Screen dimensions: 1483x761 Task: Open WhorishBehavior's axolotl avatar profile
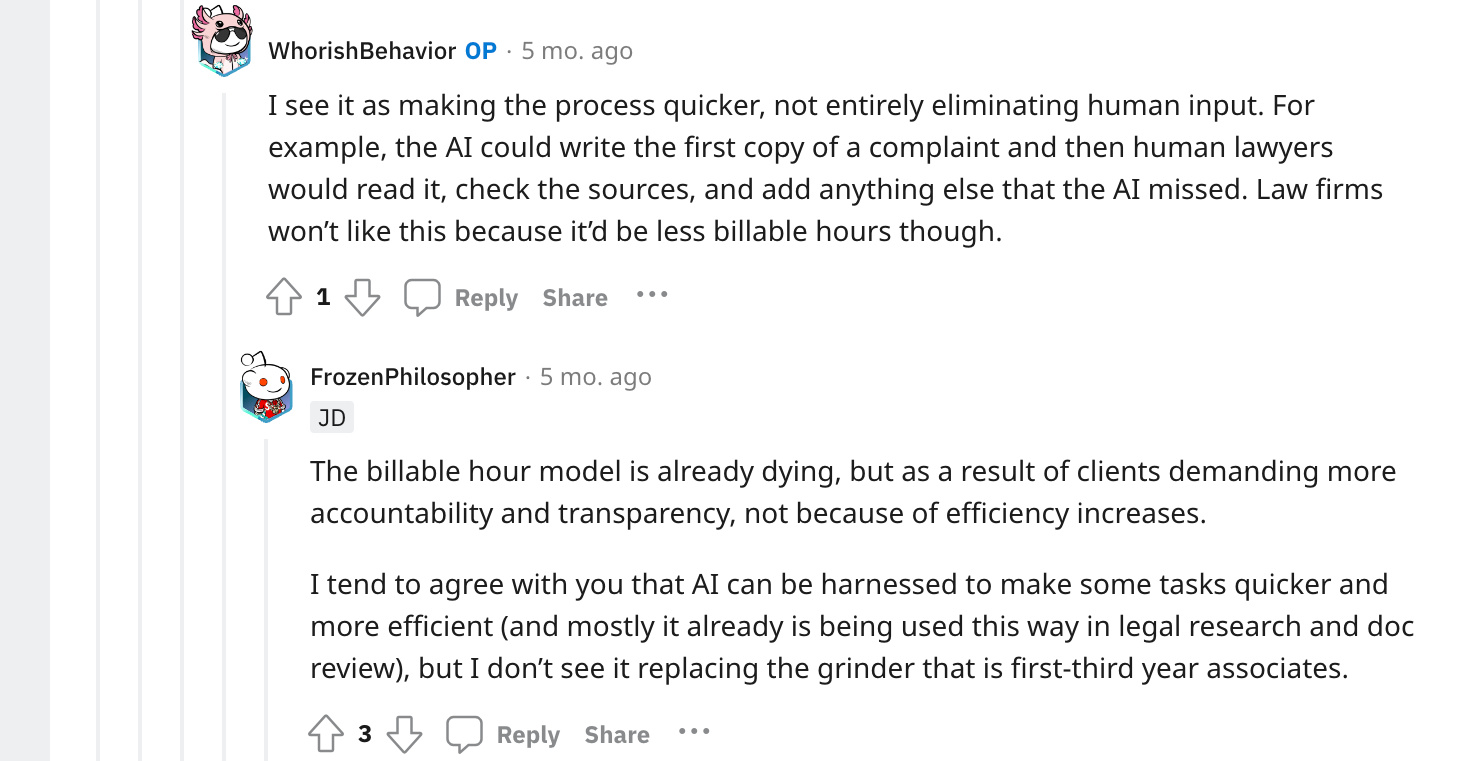click(223, 41)
